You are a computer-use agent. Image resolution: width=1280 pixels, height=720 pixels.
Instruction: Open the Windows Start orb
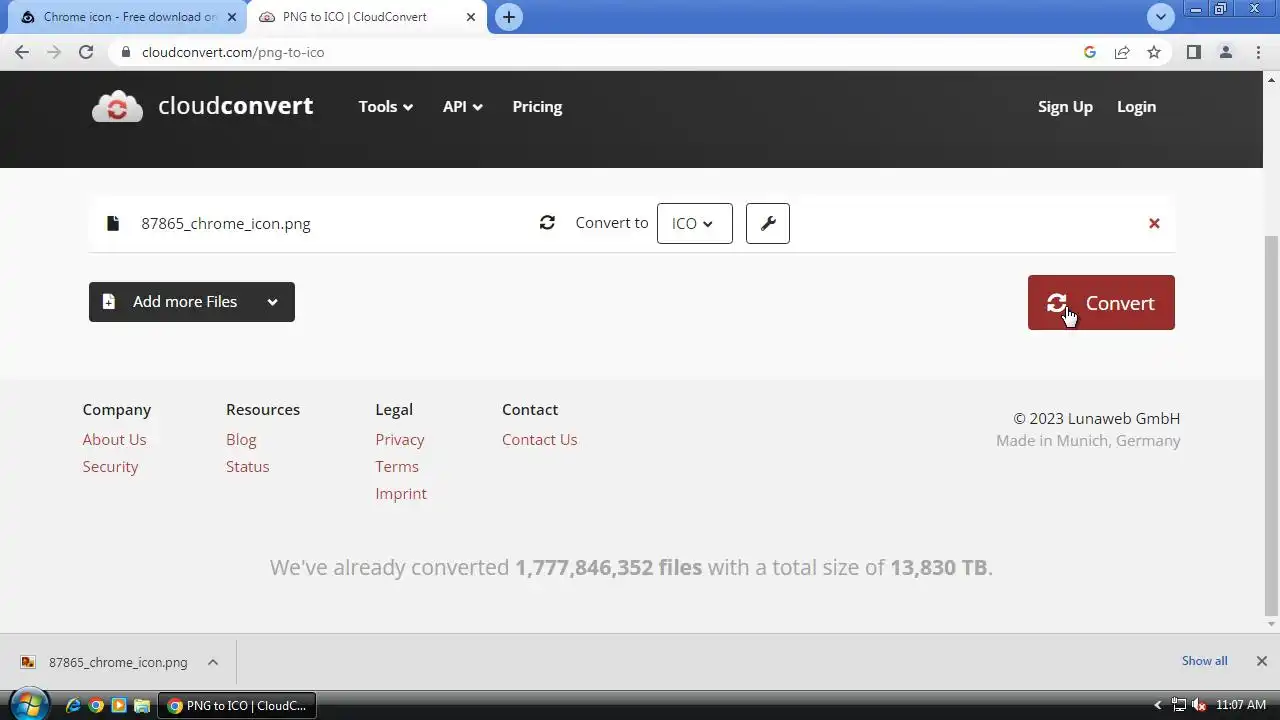point(28,705)
